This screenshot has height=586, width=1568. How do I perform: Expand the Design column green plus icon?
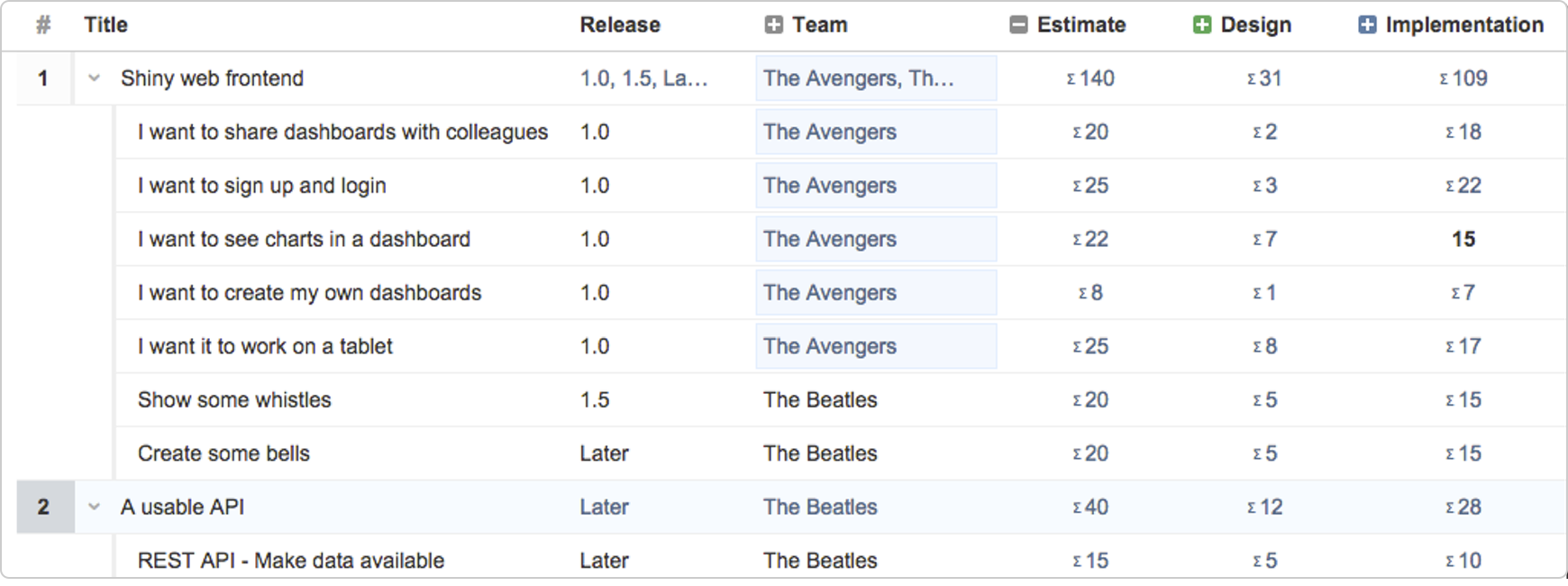click(1202, 25)
